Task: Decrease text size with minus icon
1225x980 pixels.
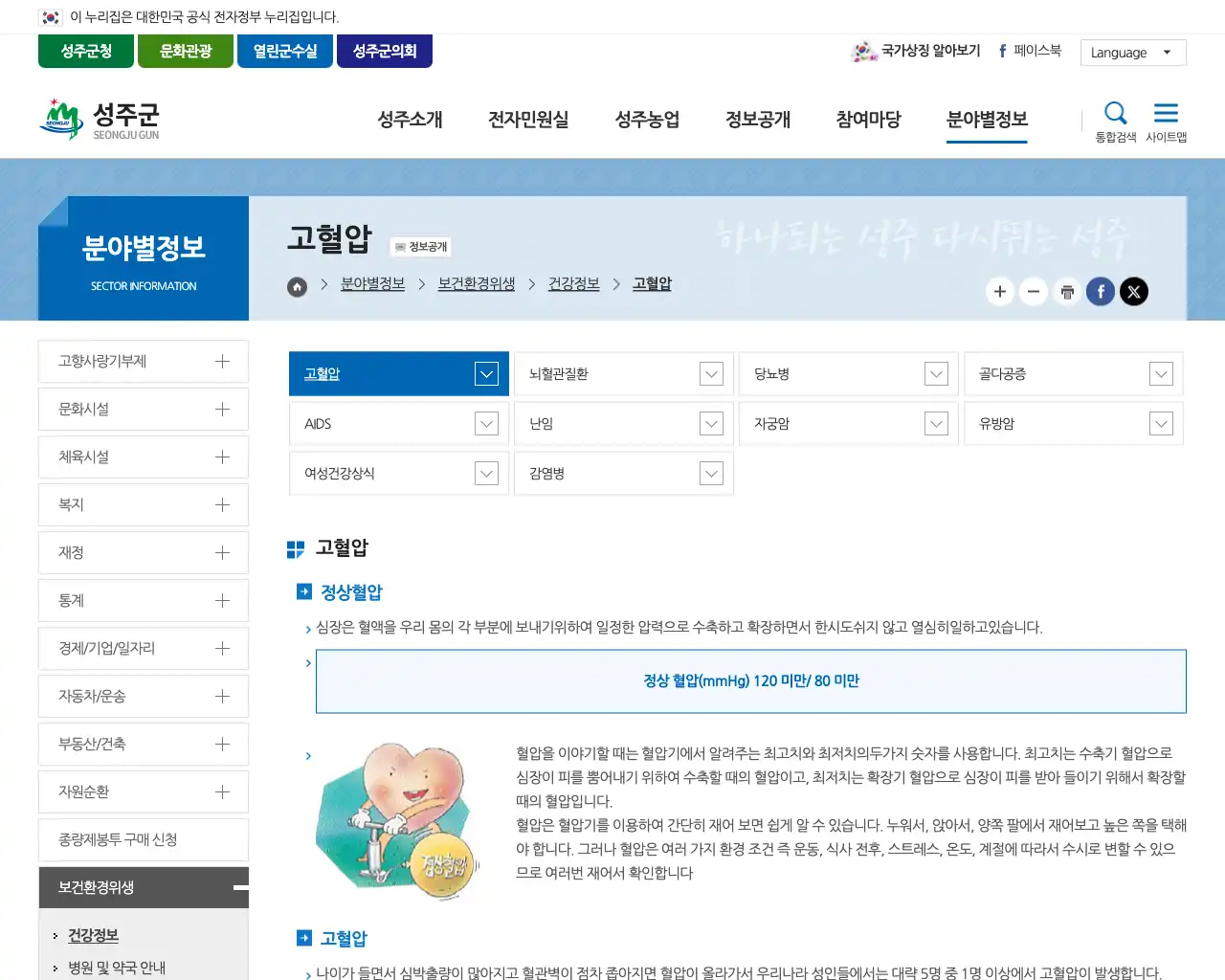Action: [1034, 292]
